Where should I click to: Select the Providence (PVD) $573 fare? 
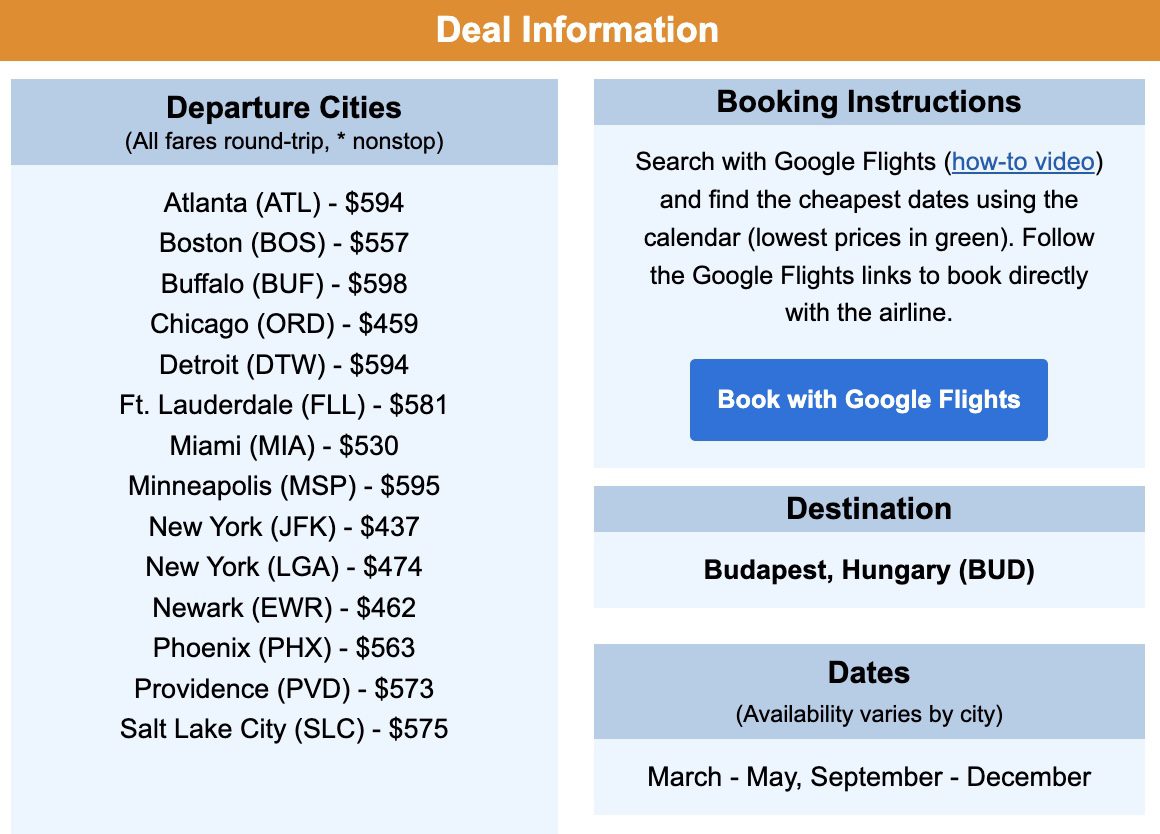(x=283, y=688)
